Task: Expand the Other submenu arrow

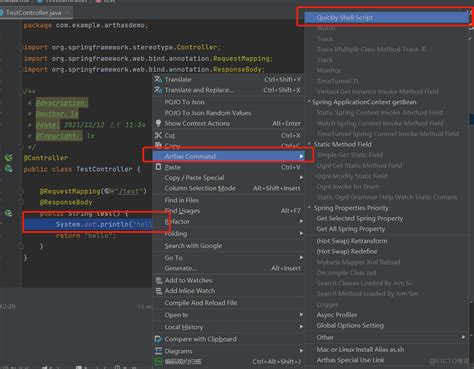Action: 463,337
